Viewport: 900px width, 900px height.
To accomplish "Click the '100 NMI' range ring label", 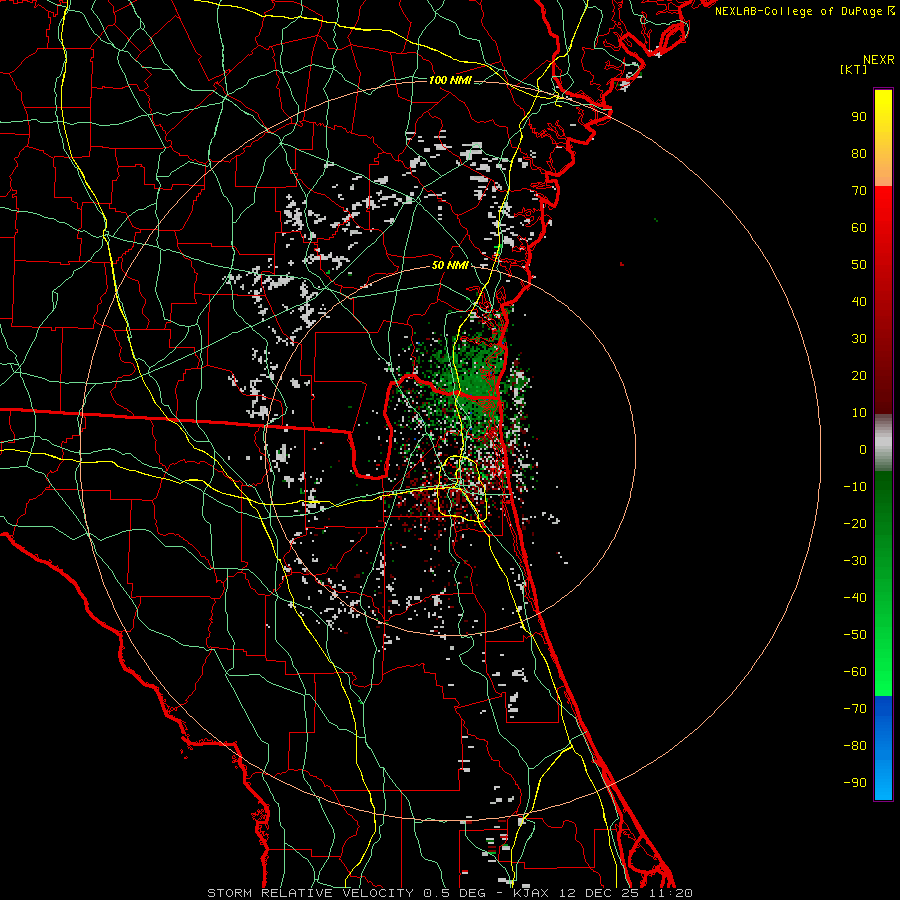I will [450, 80].
